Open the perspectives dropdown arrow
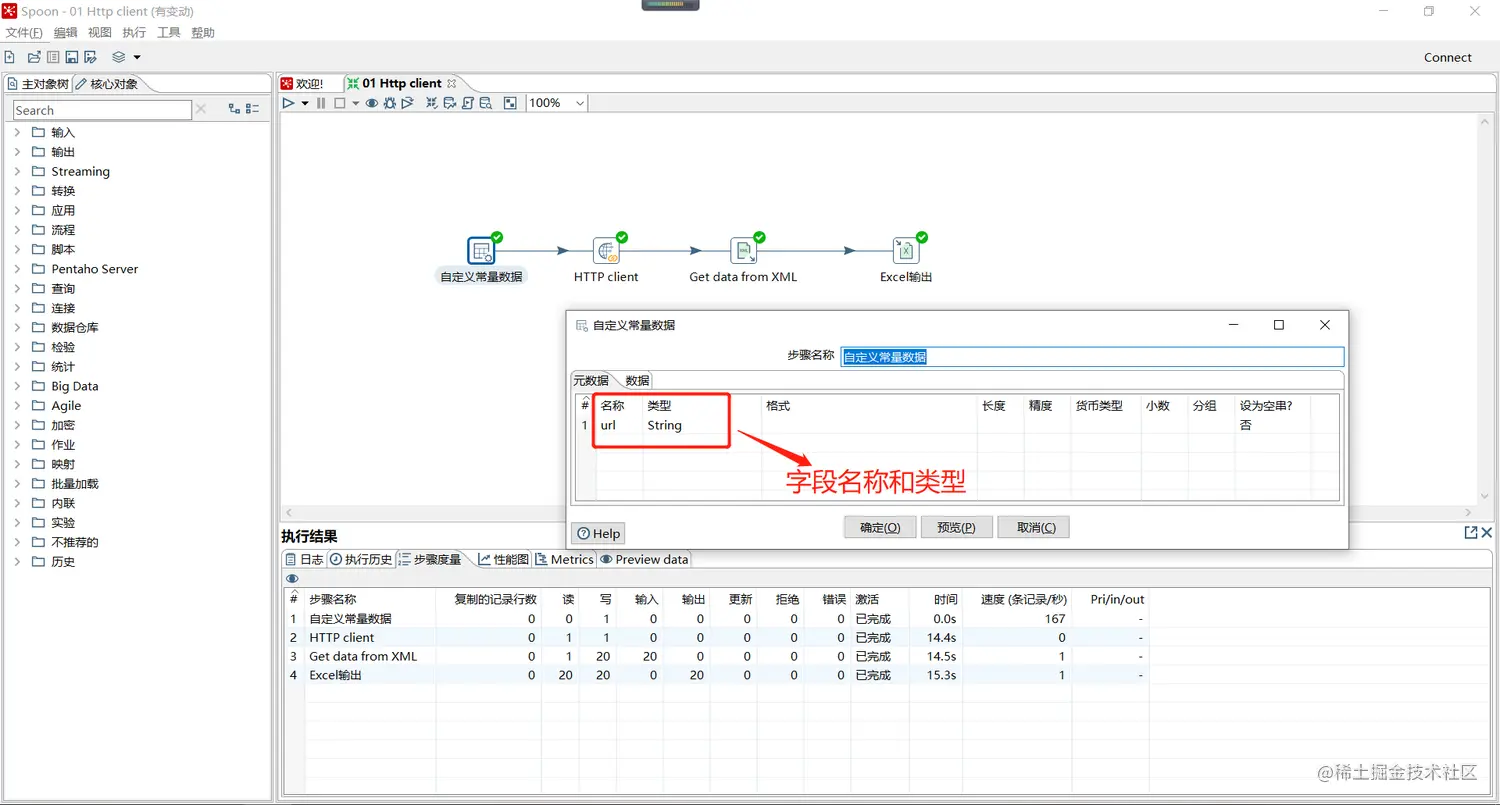 [137, 58]
